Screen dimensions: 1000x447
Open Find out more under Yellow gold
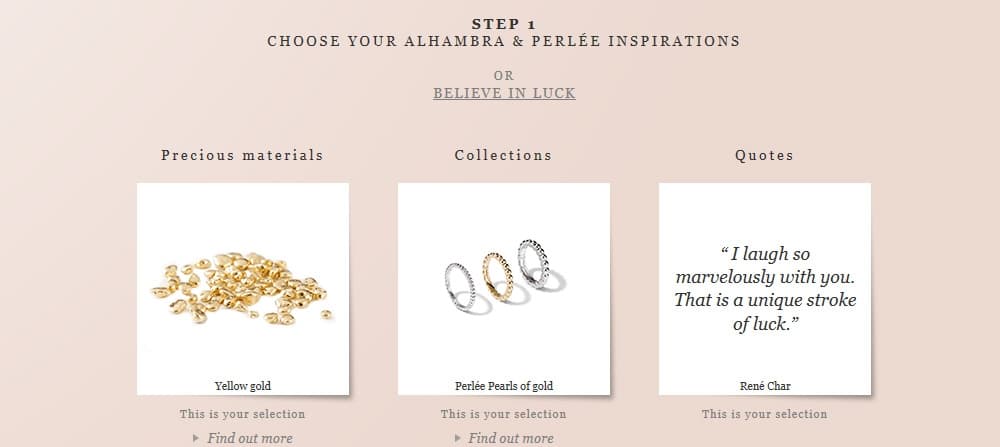(249, 438)
